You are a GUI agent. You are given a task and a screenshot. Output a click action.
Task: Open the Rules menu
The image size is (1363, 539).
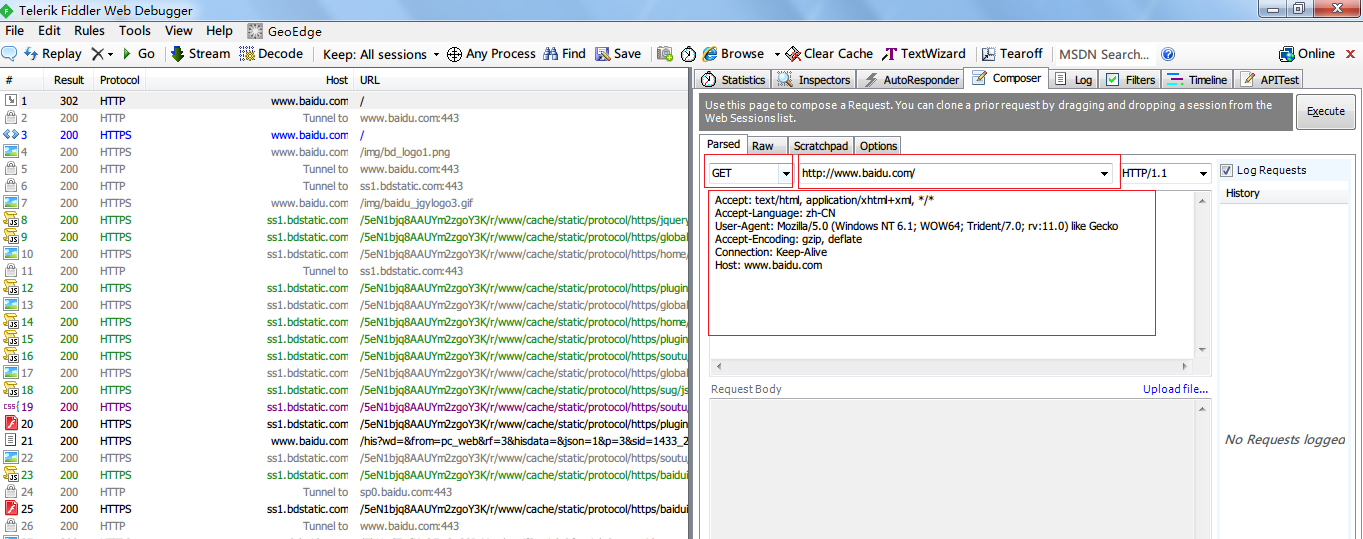tap(89, 31)
